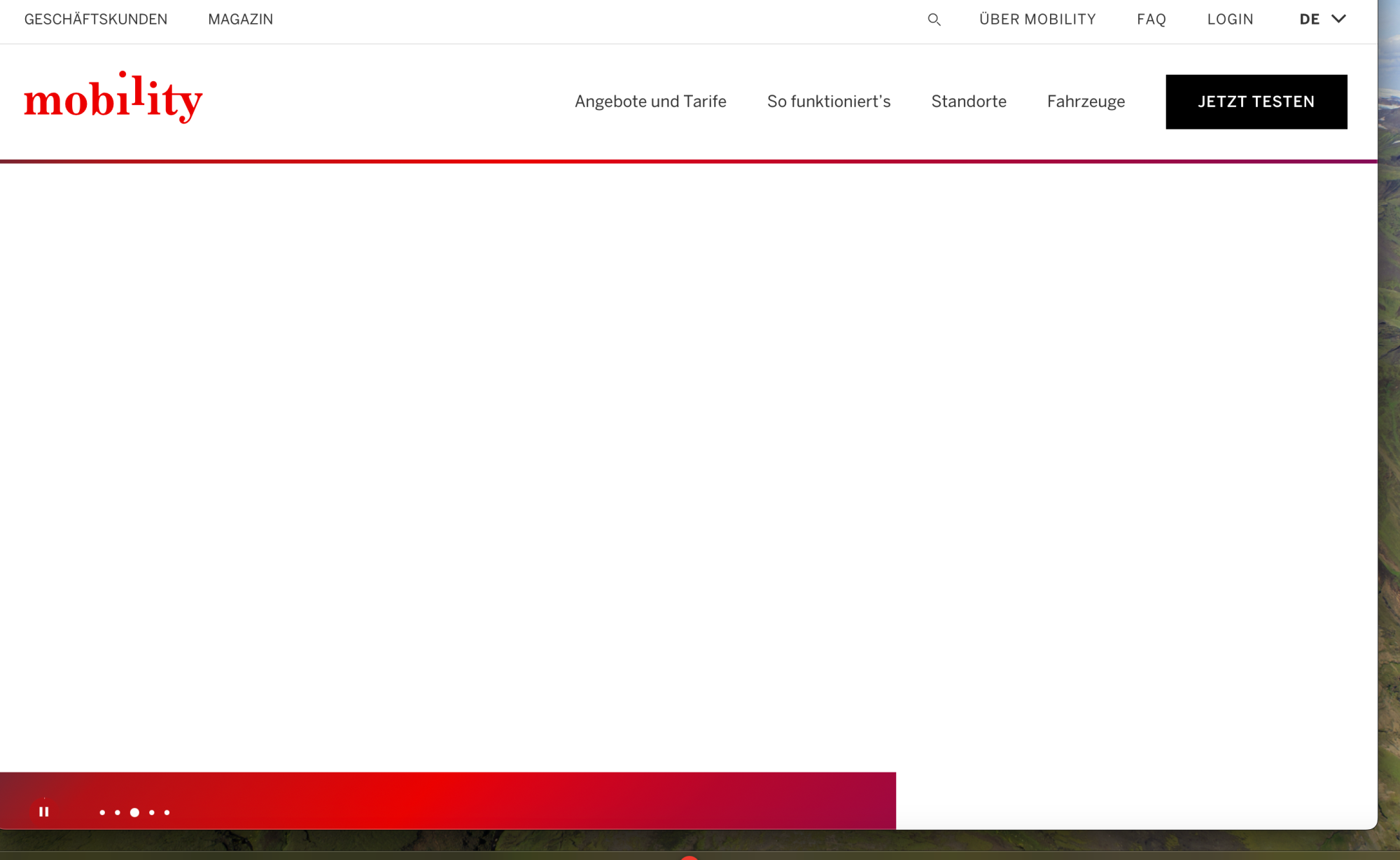Open the FAQ page
Viewport: 1400px width, 860px height.
pyautogui.click(x=1151, y=19)
